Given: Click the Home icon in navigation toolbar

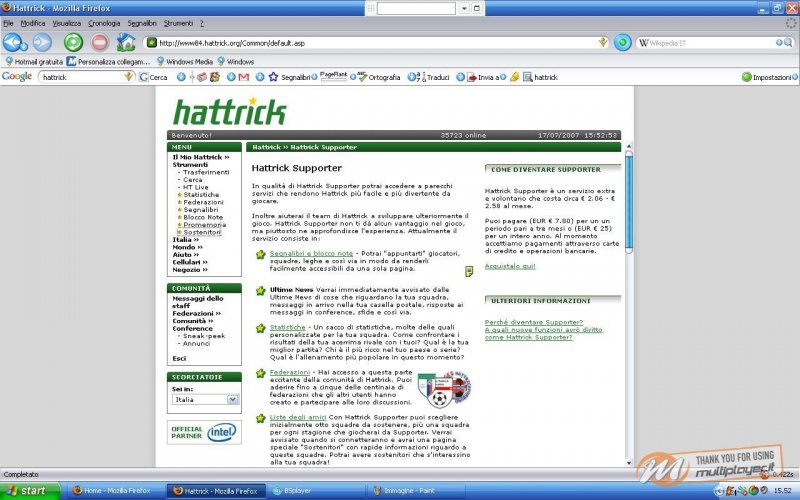Looking at the screenshot, I should point(126,42).
